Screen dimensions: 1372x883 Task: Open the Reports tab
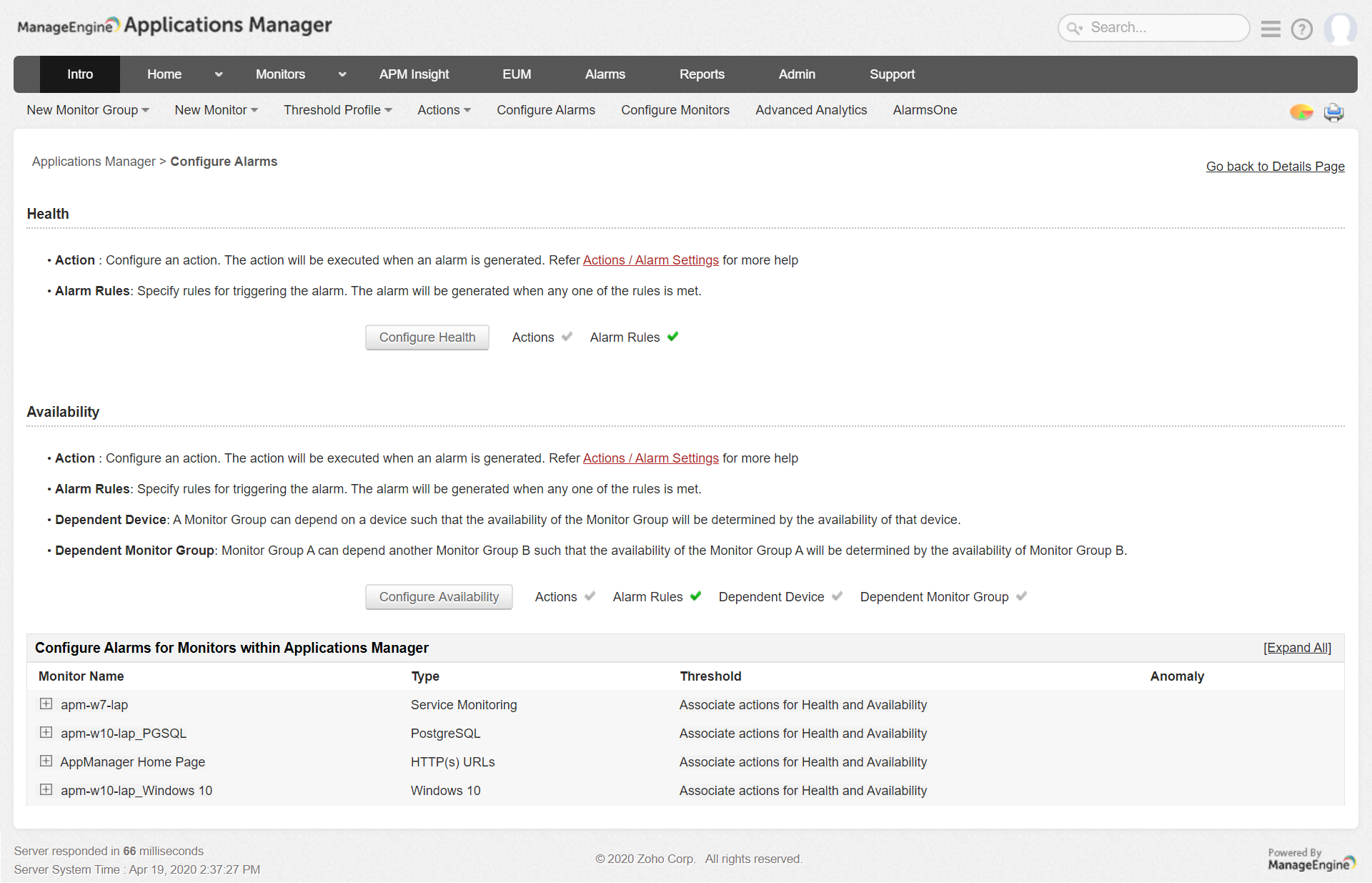tap(701, 74)
